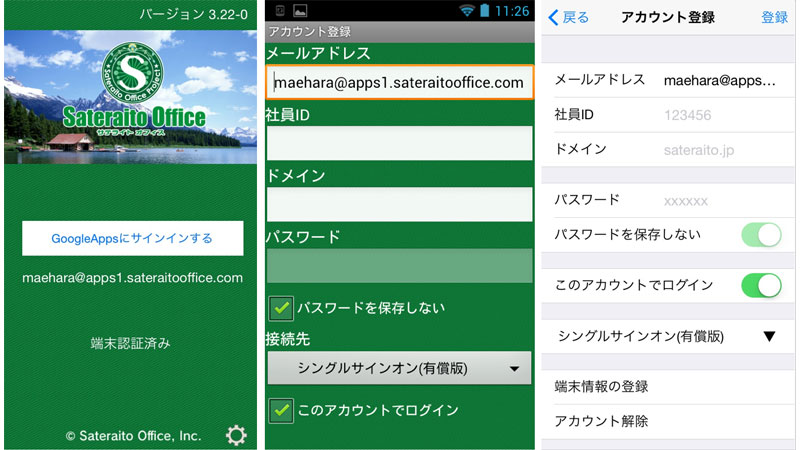The image size is (800, 450).
Task: Click the Android ドメイン input field
Action: [399, 205]
